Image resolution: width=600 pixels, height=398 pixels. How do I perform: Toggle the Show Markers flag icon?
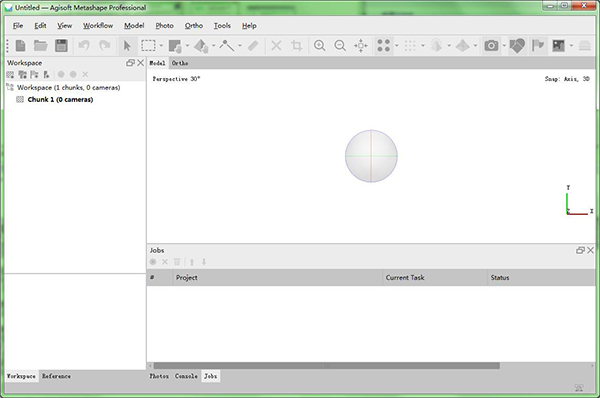tap(538, 46)
